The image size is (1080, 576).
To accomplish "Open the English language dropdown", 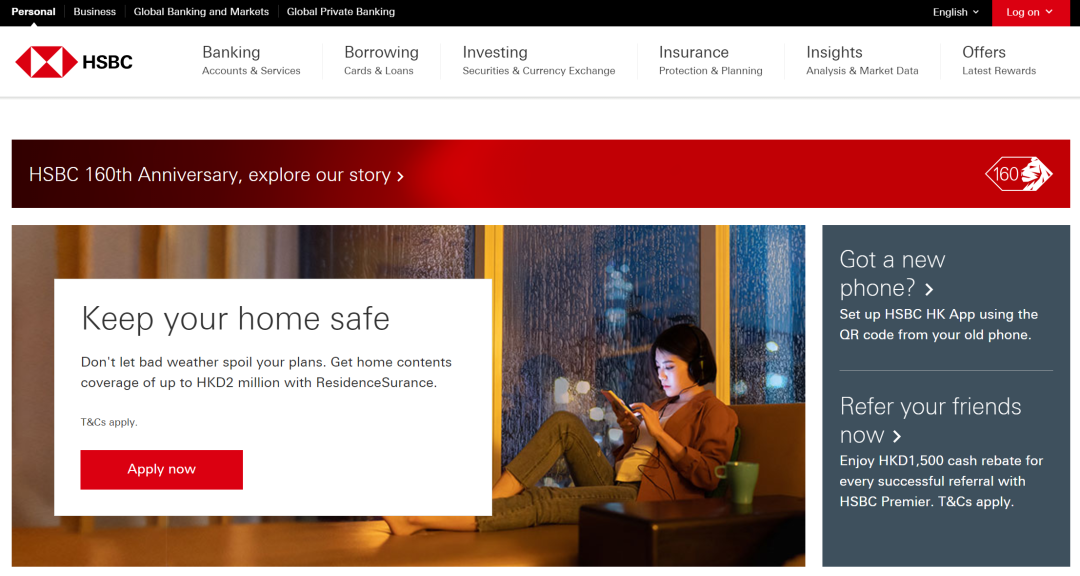I will click(955, 12).
